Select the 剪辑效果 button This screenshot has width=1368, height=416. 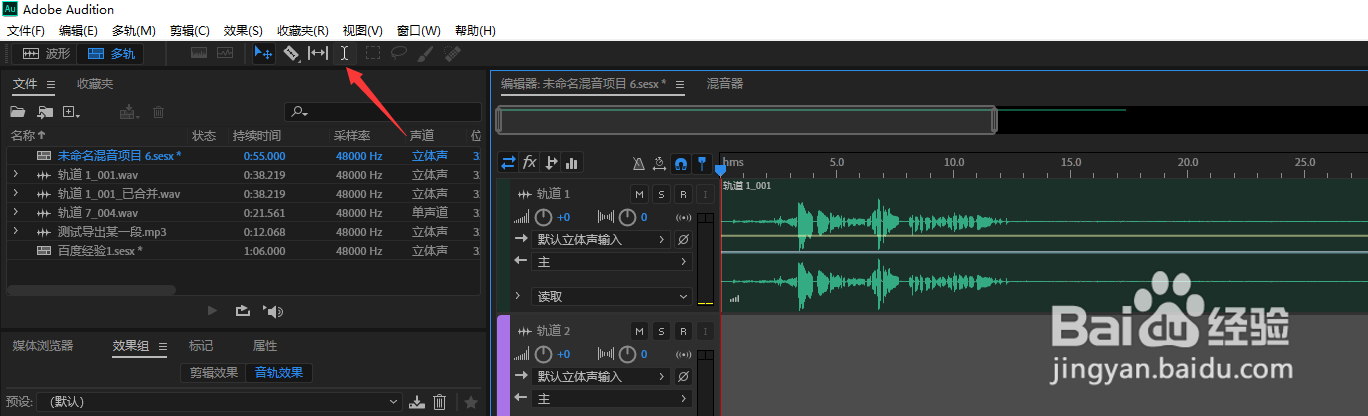coord(214,373)
